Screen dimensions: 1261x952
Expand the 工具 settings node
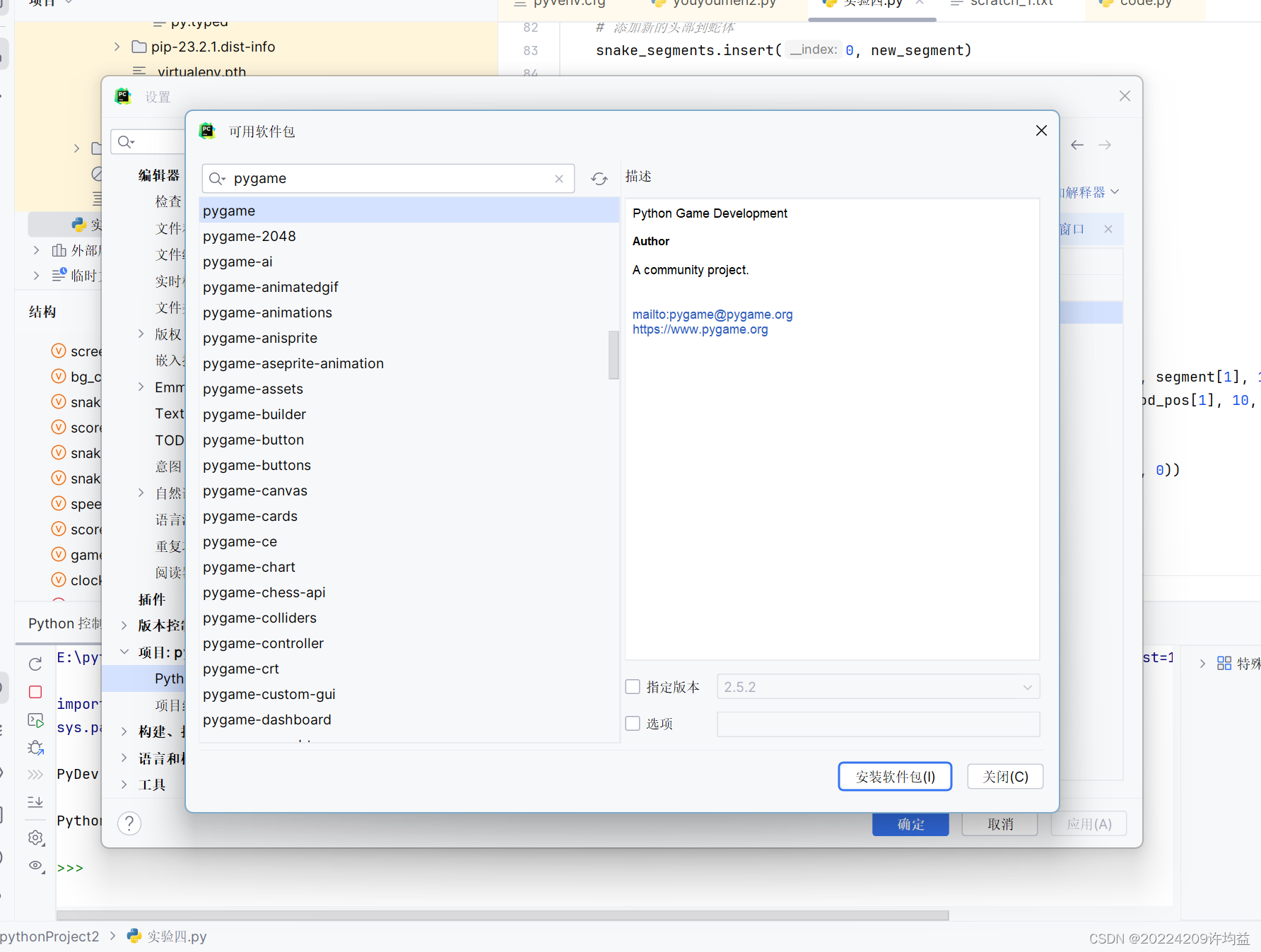coord(124,784)
